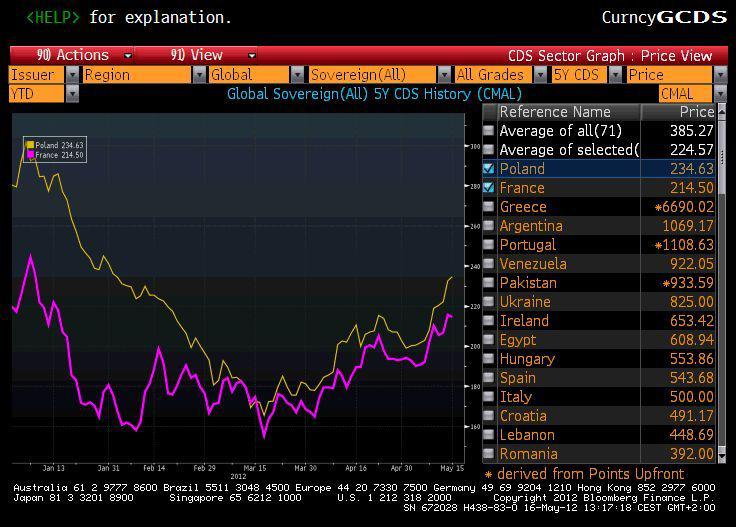Click the YTD period field
Screen dimensions: 736x527
pos(37,94)
